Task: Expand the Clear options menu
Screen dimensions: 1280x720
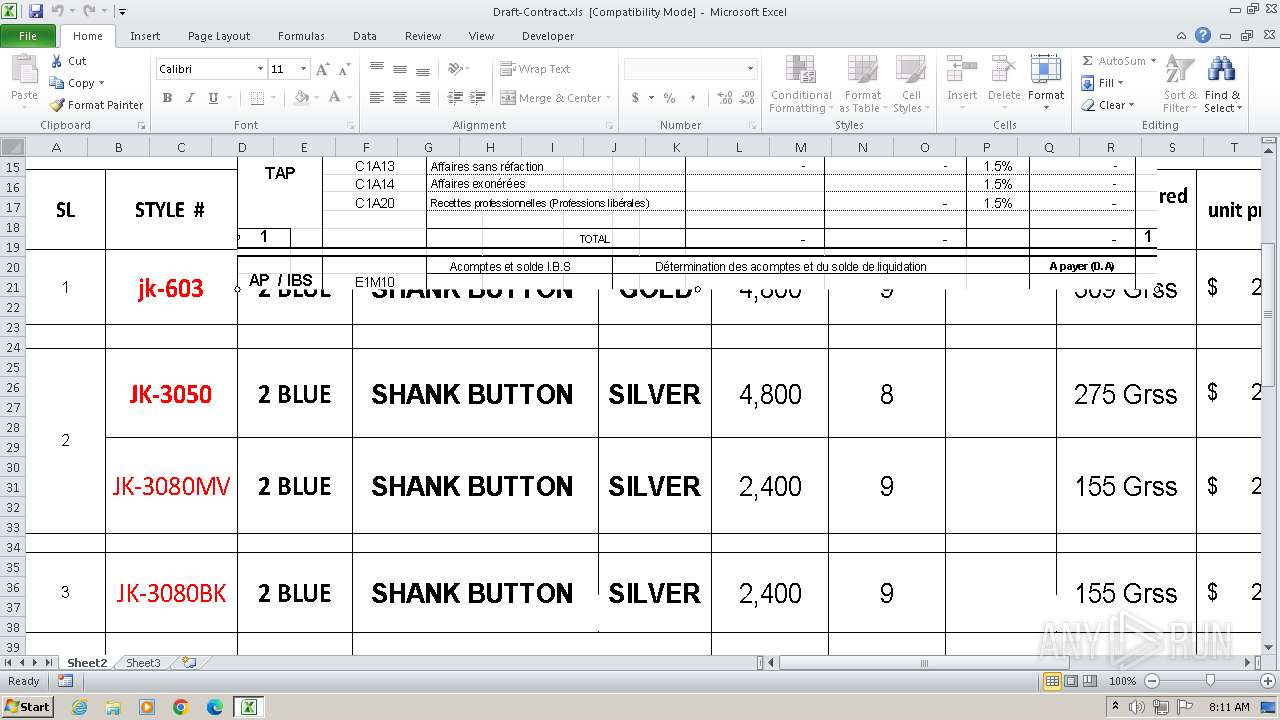Action: [1108, 105]
